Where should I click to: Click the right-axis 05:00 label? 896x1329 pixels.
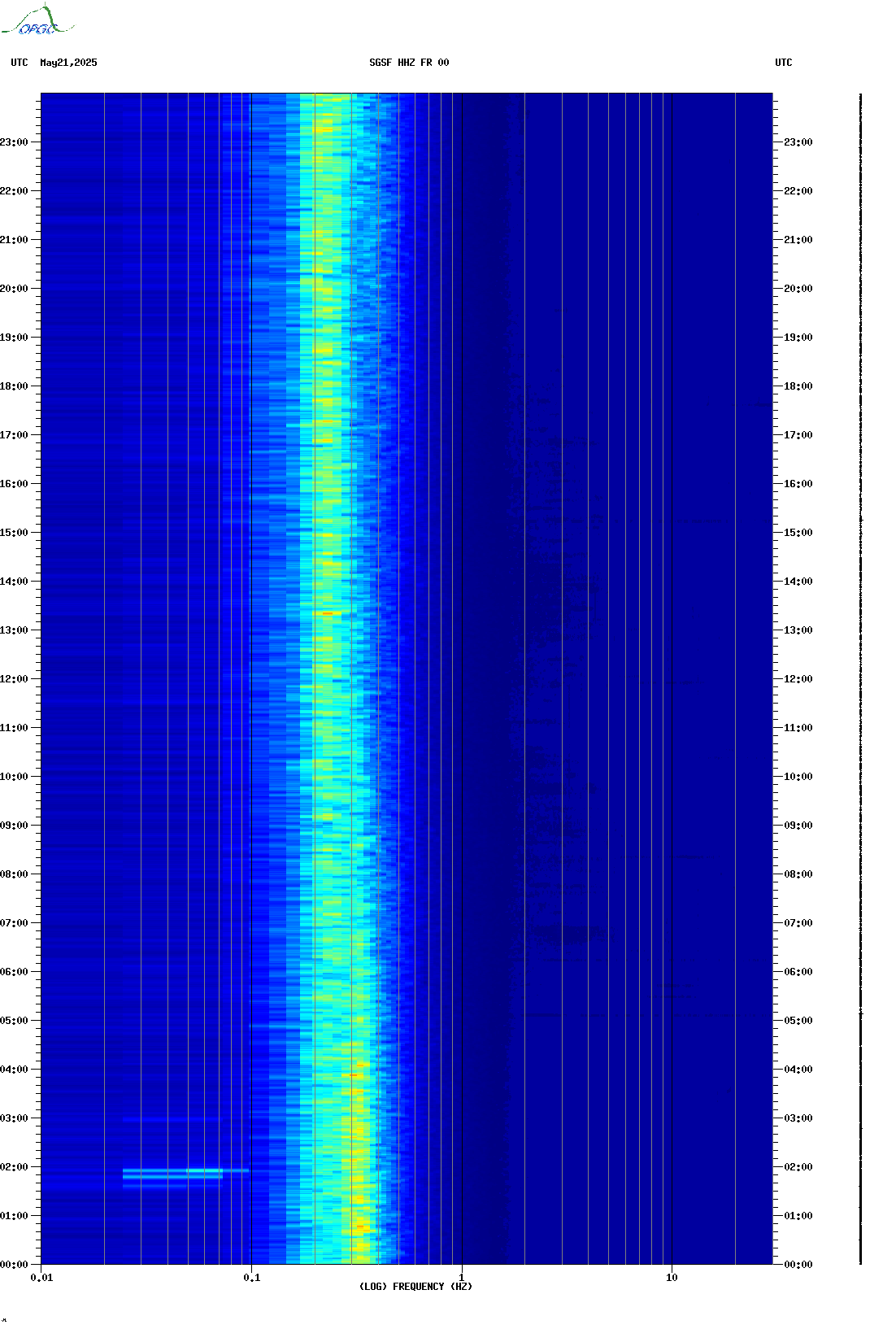(798, 1021)
